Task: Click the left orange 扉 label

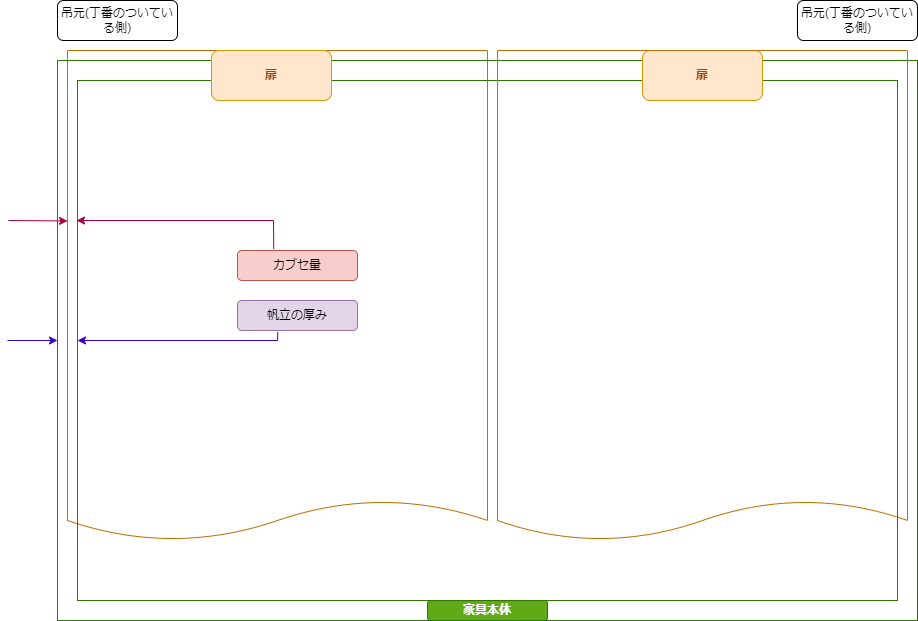Action: tap(271, 76)
